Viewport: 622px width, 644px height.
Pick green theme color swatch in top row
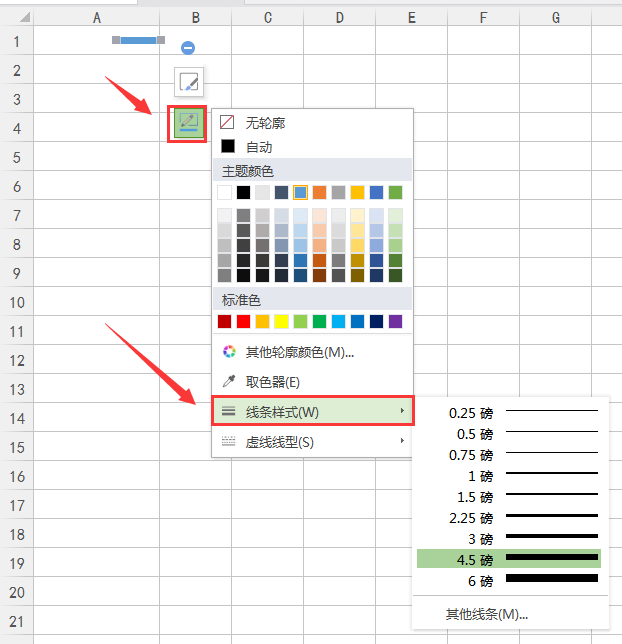pos(395,193)
